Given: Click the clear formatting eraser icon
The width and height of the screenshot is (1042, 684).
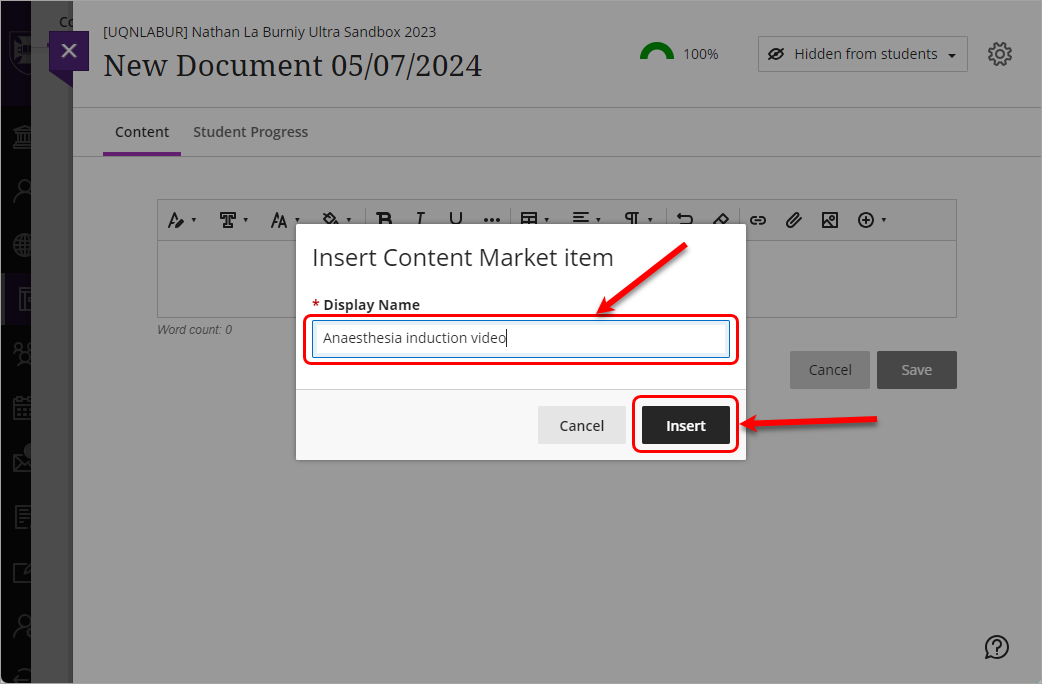Looking at the screenshot, I should pyautogui.click(x=720, y=220).
